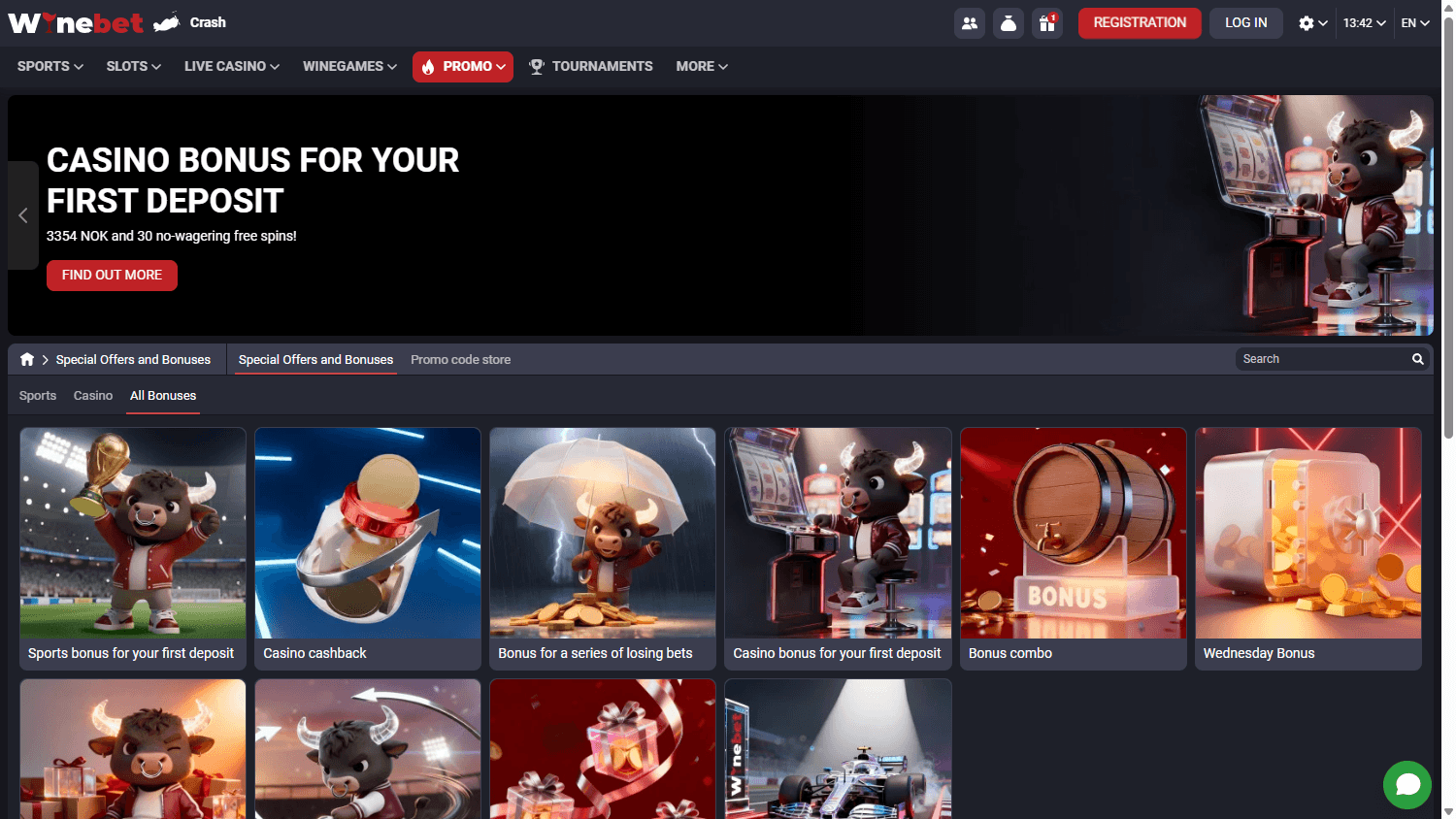
Task: Open the settings gear icon
Action: click(1307, 22)
